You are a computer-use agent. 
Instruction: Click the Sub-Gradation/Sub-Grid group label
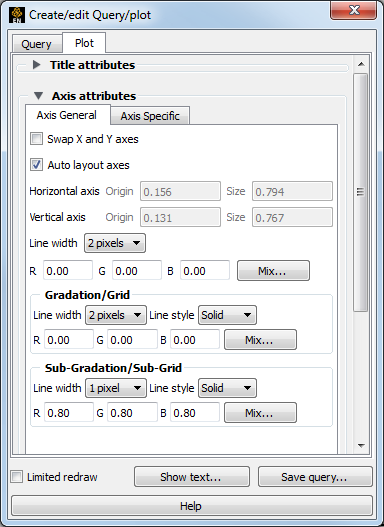tap(113, 368)
